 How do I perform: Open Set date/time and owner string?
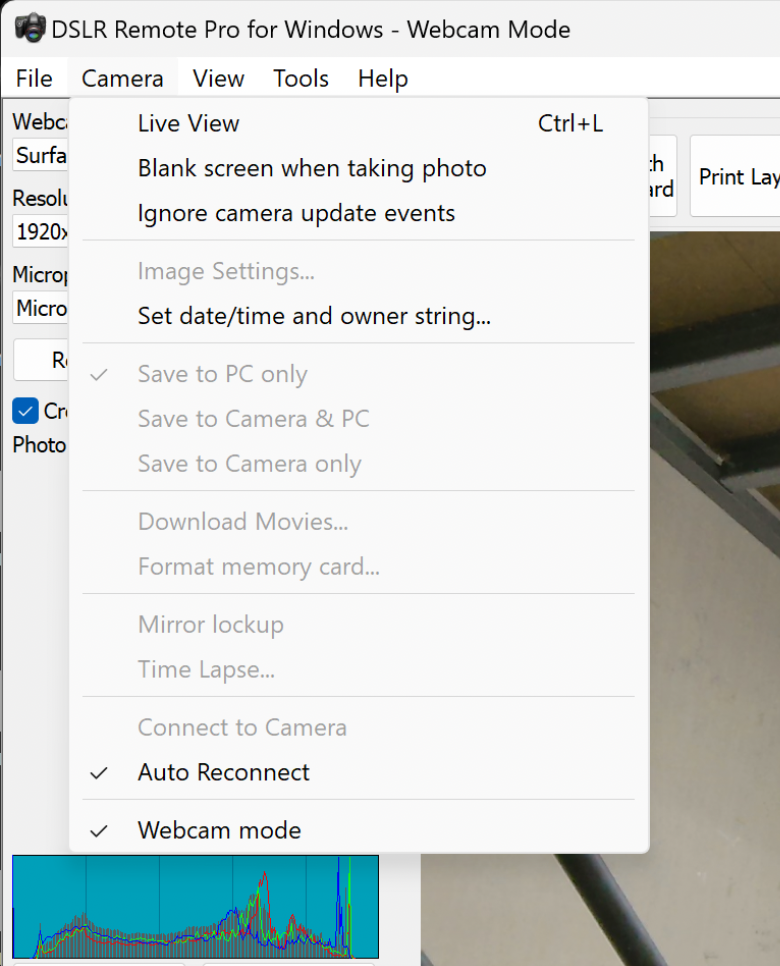(x=359, y=316)
